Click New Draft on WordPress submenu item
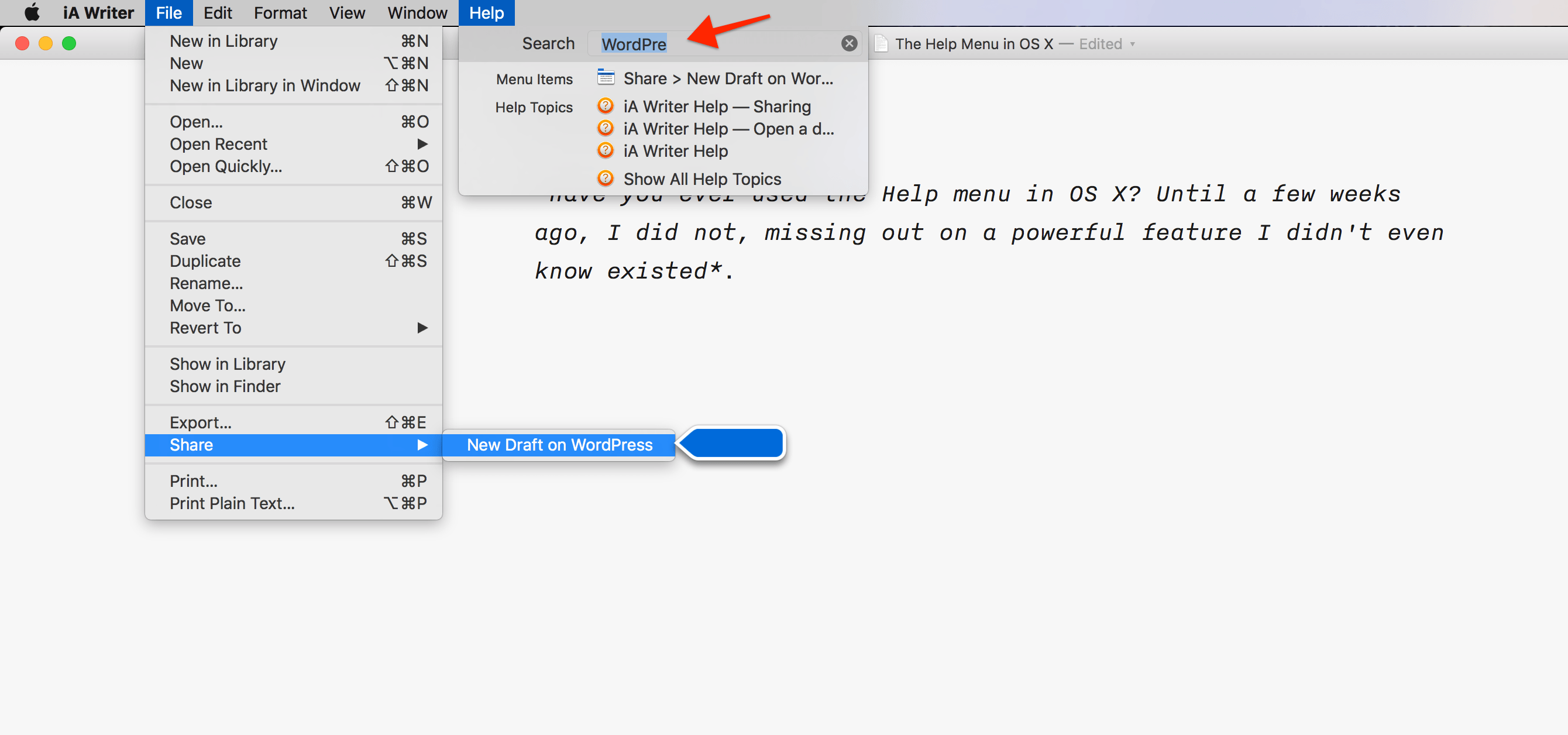Screen dimensions: 1568x735 559,445
